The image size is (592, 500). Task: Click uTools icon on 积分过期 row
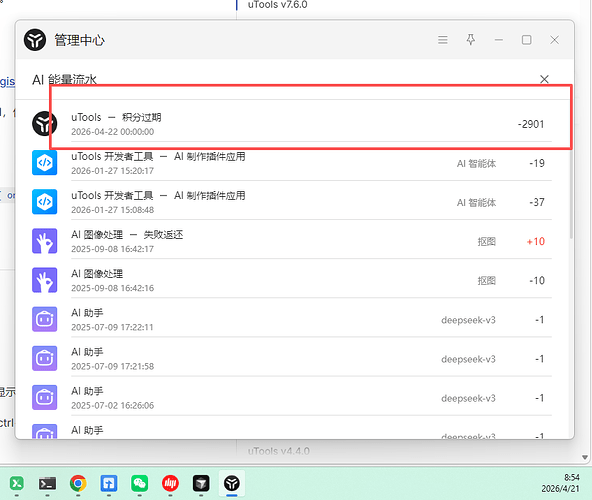click(x=44, y=123)
